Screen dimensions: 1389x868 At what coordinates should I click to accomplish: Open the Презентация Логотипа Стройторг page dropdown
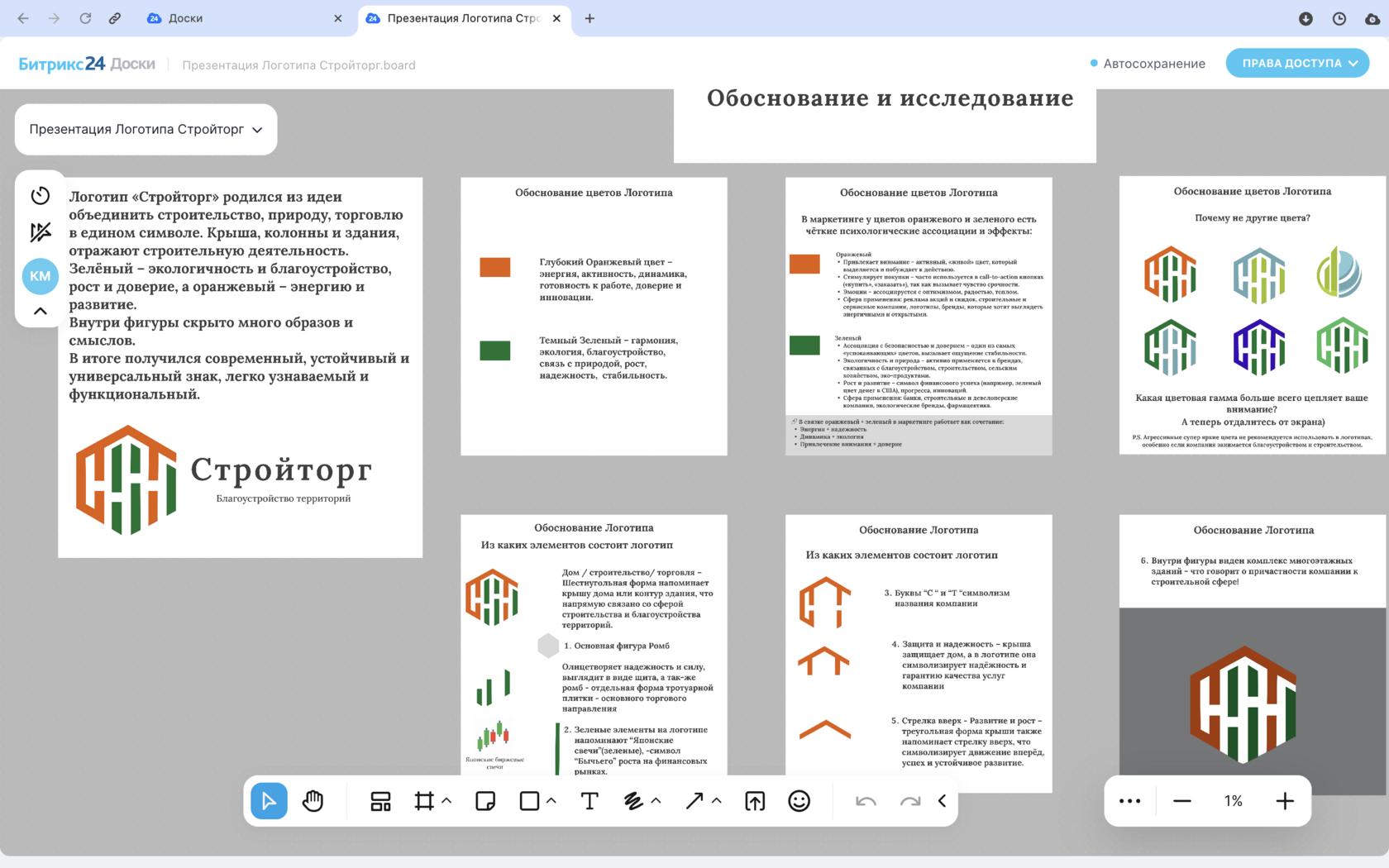146,129
